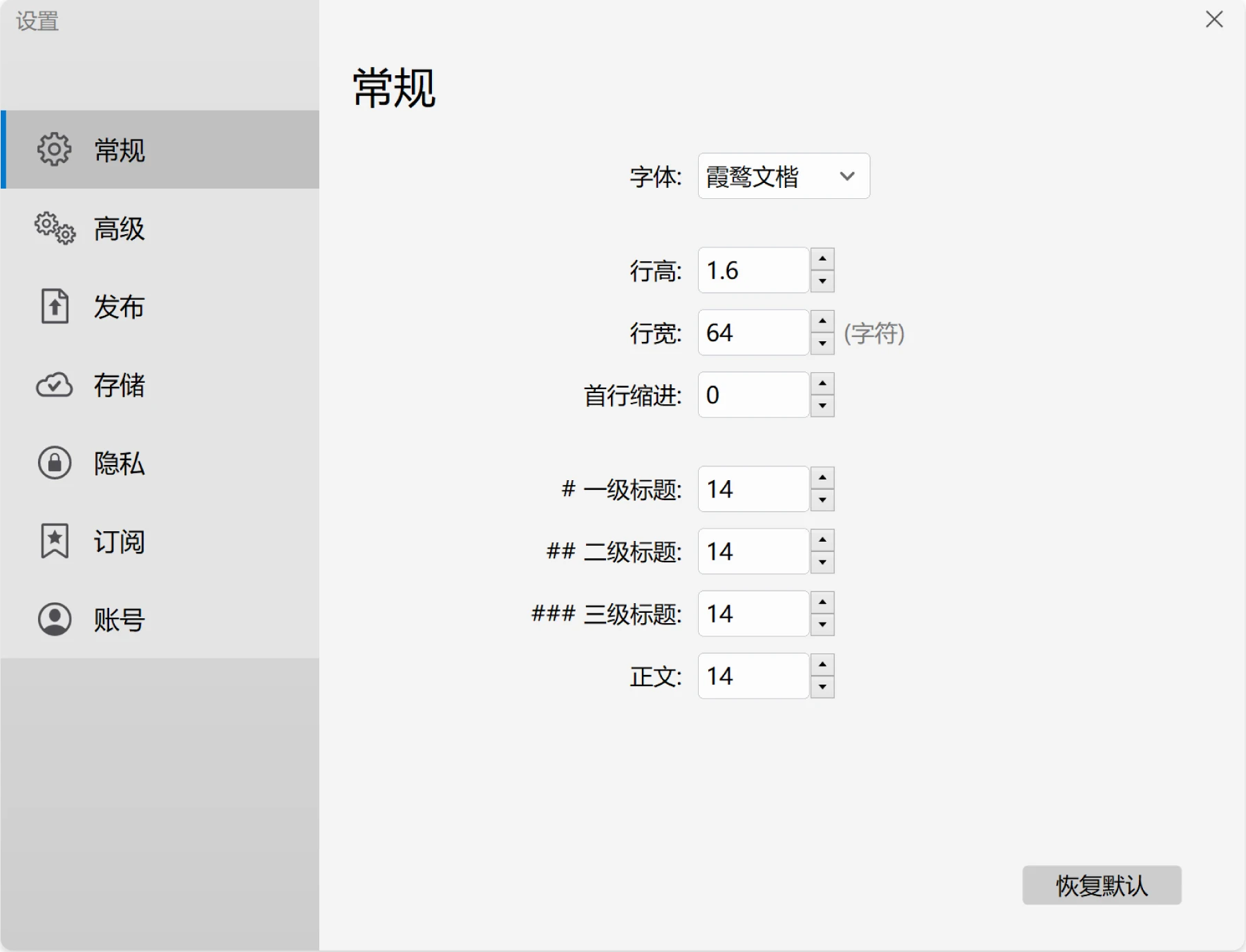Click the 隐私 padlock icon

55,463
